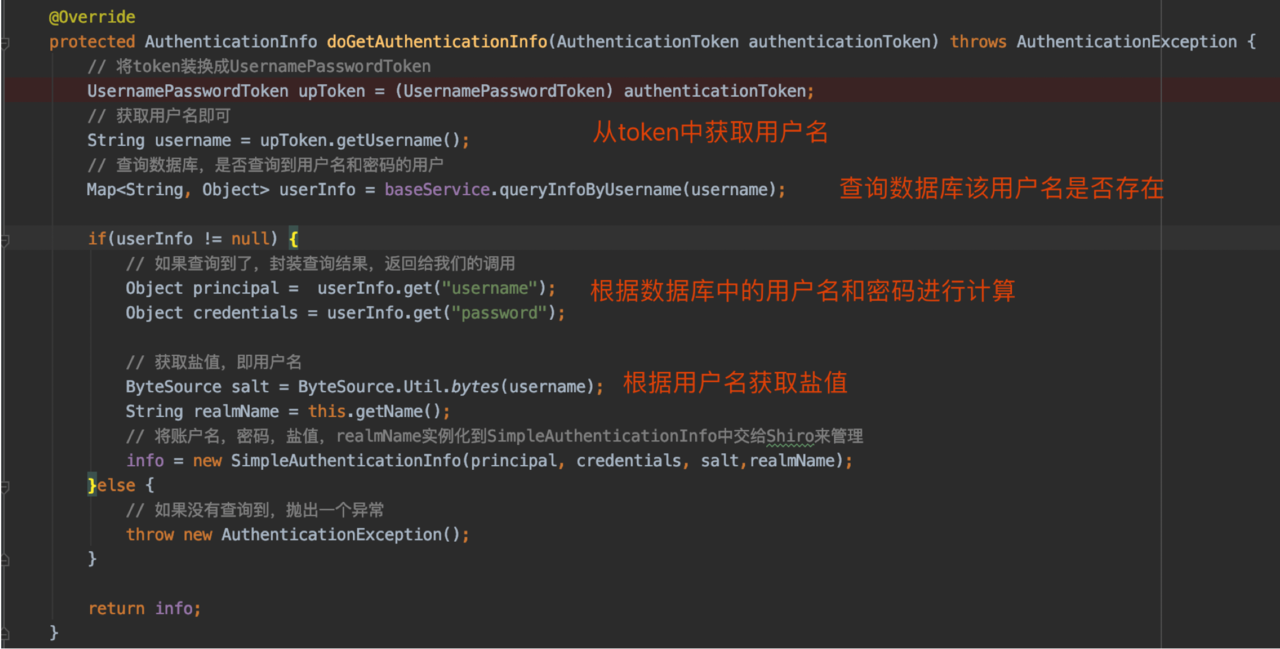Click the return info statement
Screen dimensions: 1280x649
[144, 609]
